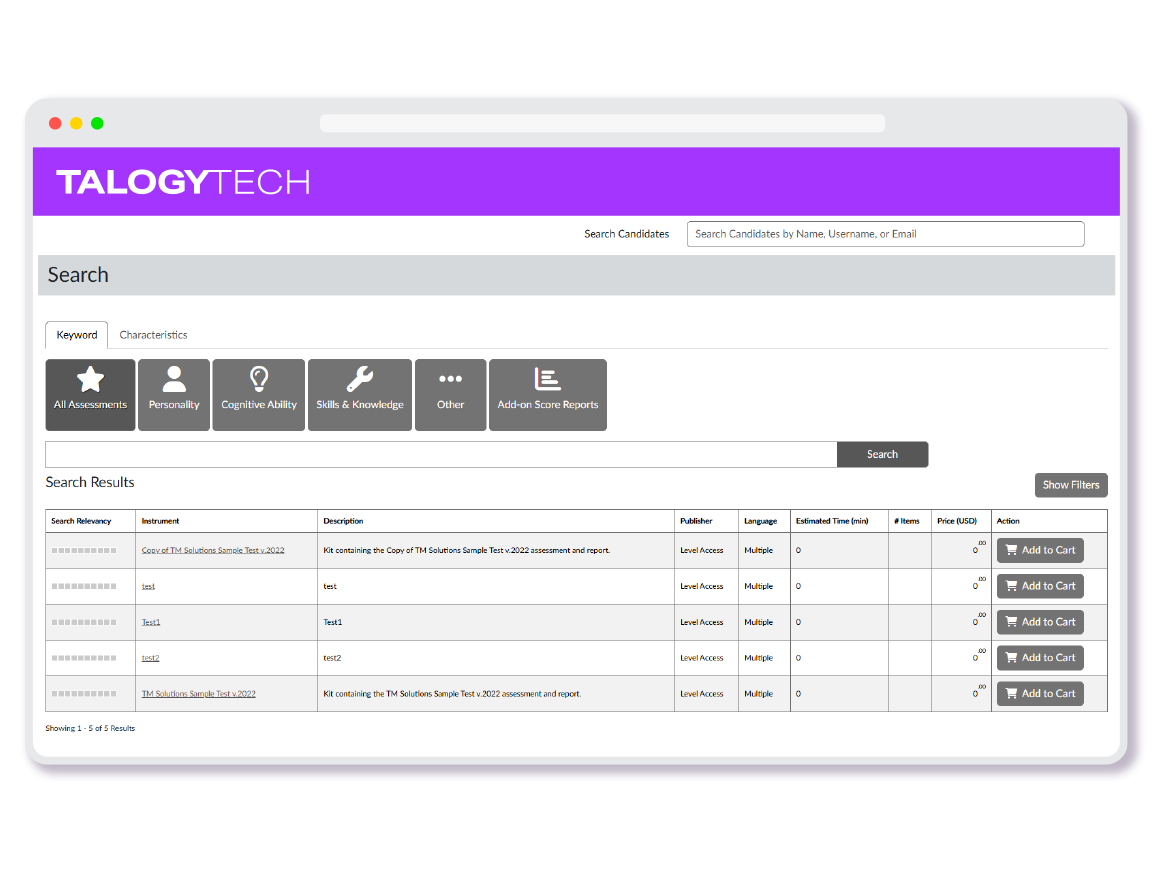
Task: Select the Other assessments ellipsis icon
Action: point(450,379)
